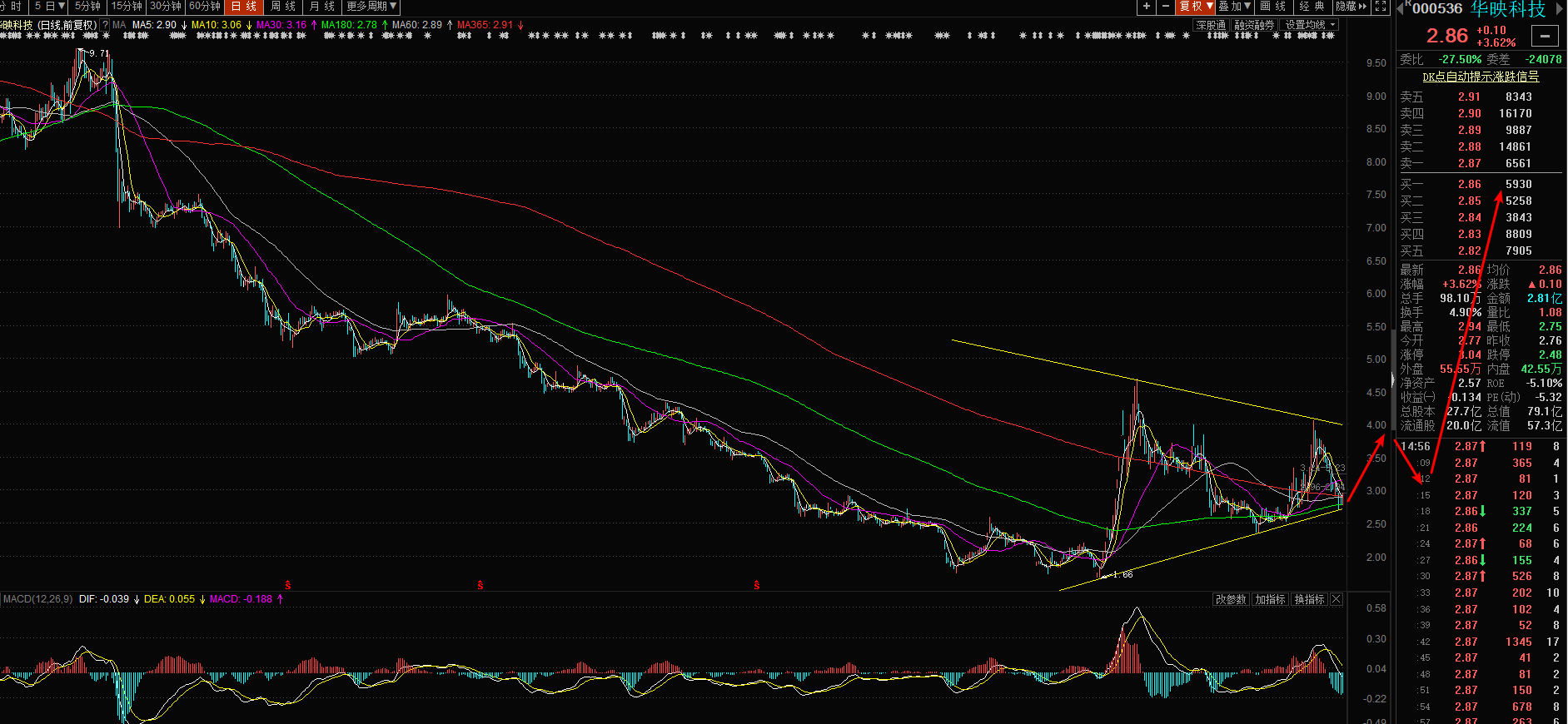Open the 5日 period dropdown
This screenshot has height=724, width=1568.
50,7
